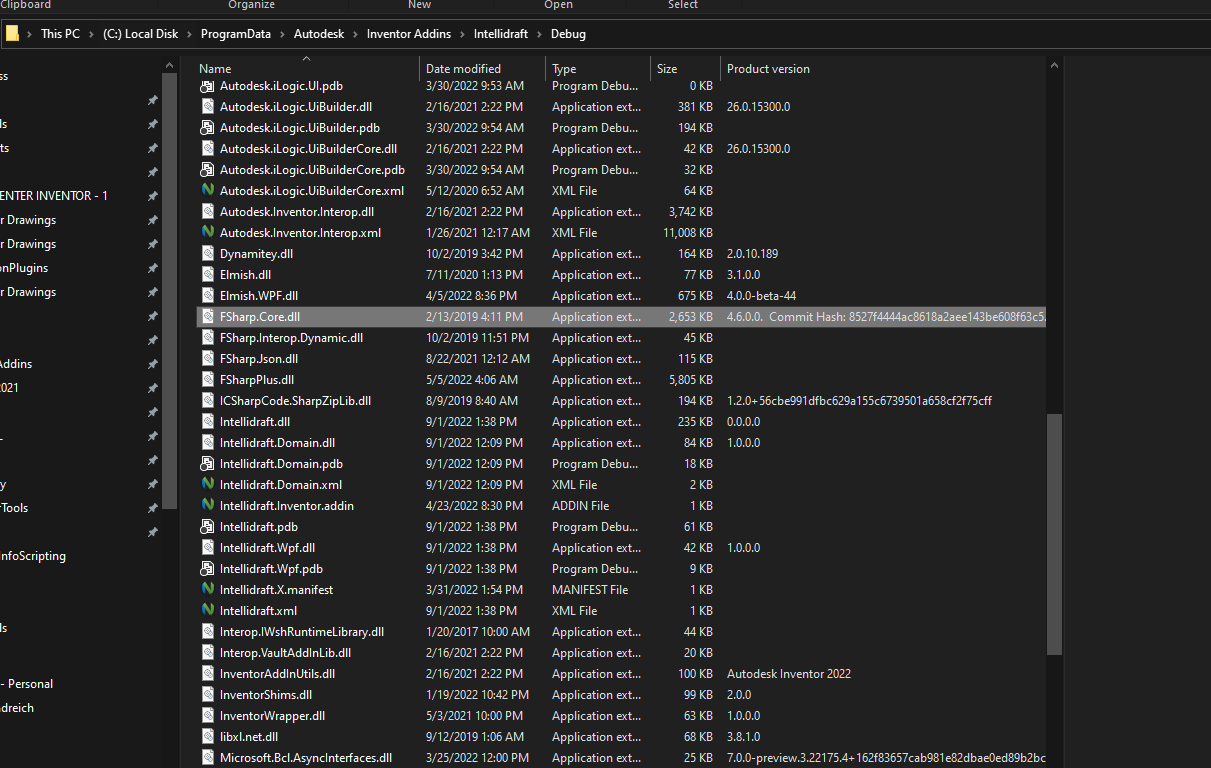Click the icon of InventorWrapper.dll
The width and height of the screenshot is (1211, 768).
tap(208, 716)
